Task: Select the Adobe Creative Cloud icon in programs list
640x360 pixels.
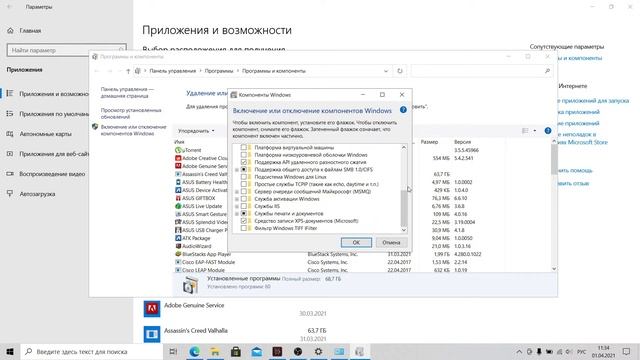Action: click(x=178, y=158)
